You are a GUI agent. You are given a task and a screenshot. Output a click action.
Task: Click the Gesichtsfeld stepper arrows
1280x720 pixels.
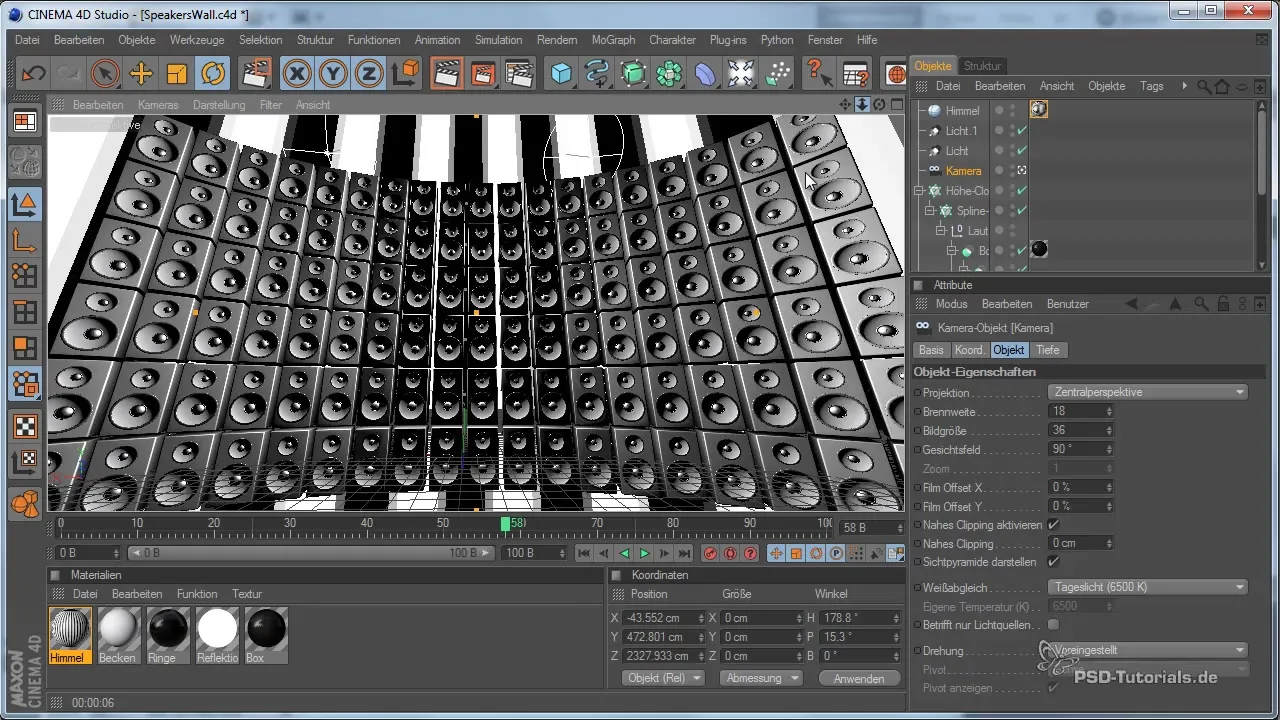coord(1109,449)
